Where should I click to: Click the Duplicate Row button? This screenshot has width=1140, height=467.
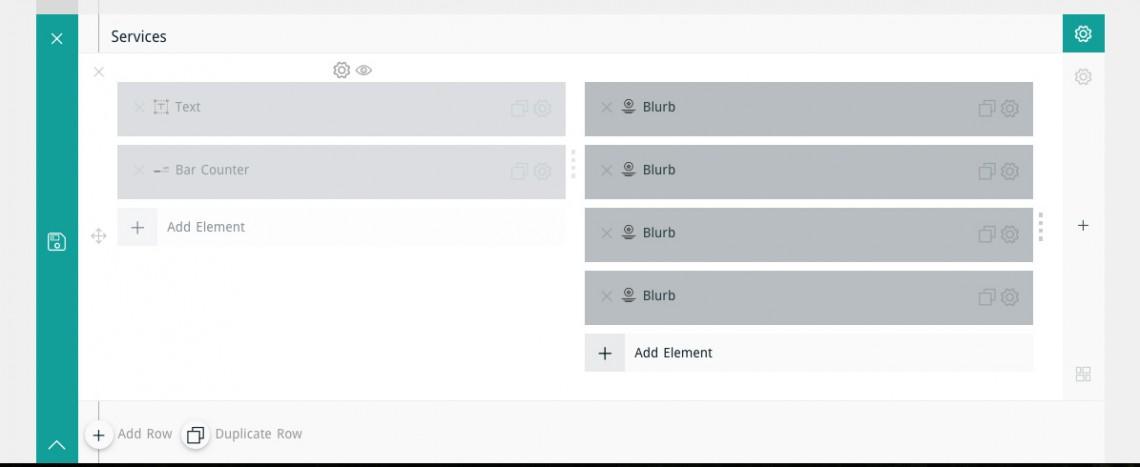point(242,434)
